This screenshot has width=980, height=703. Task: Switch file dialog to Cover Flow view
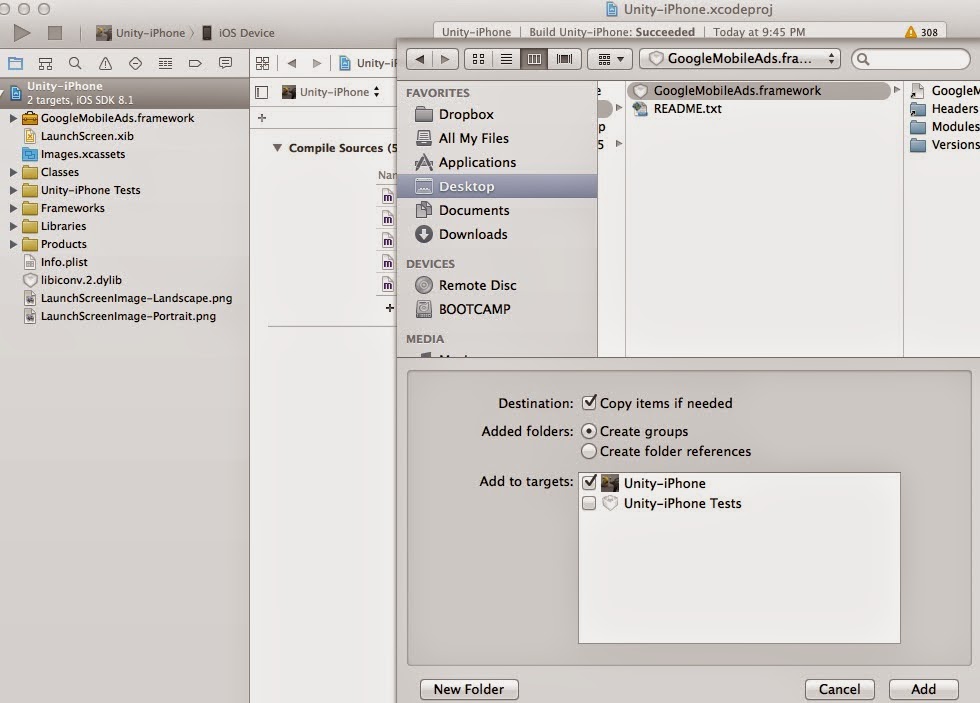tap(564, 59)
